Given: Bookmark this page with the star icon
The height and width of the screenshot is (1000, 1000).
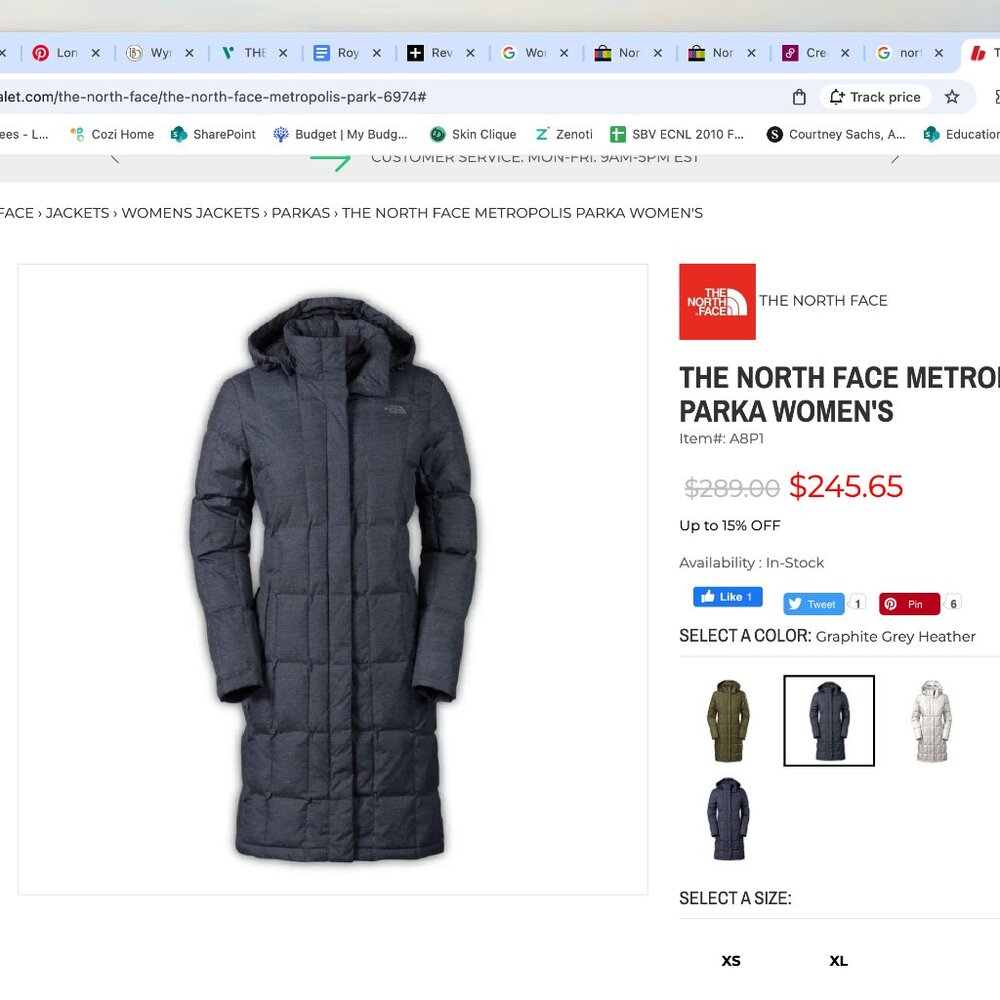Looking at the screenshot, I should click(952, 97).
